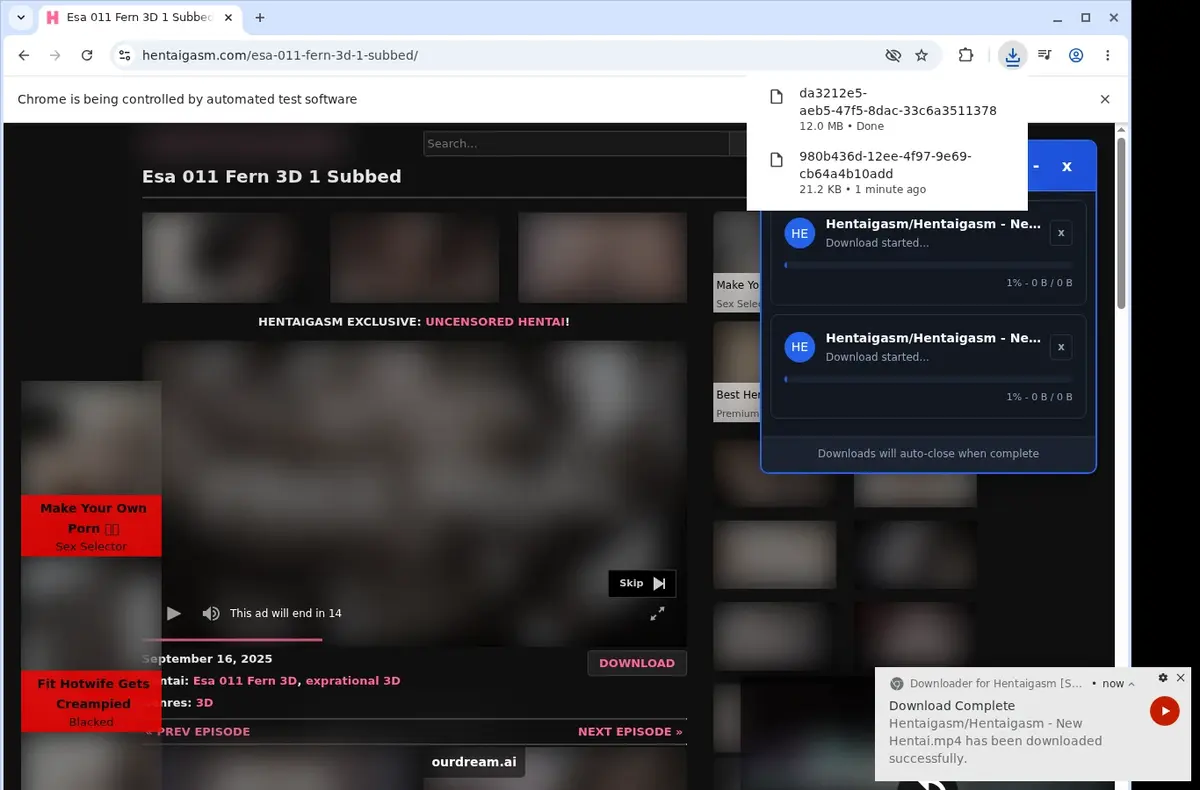The width and height of the screenshot is (1200, 790).
Task: Click first download's progress bar
Action: click(928, 265)
